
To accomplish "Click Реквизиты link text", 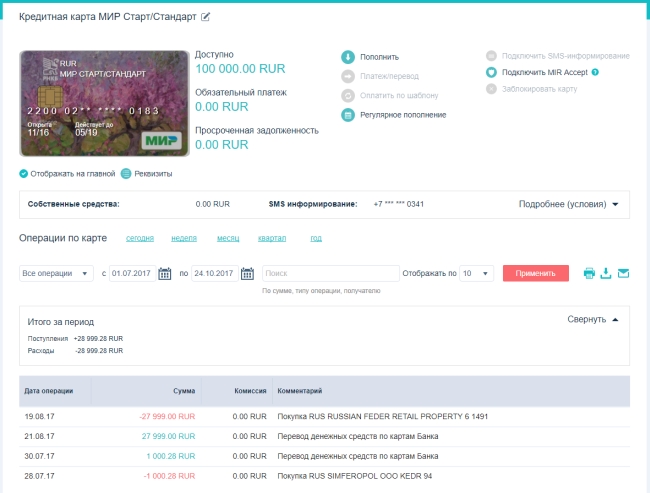I will point(153,174).
